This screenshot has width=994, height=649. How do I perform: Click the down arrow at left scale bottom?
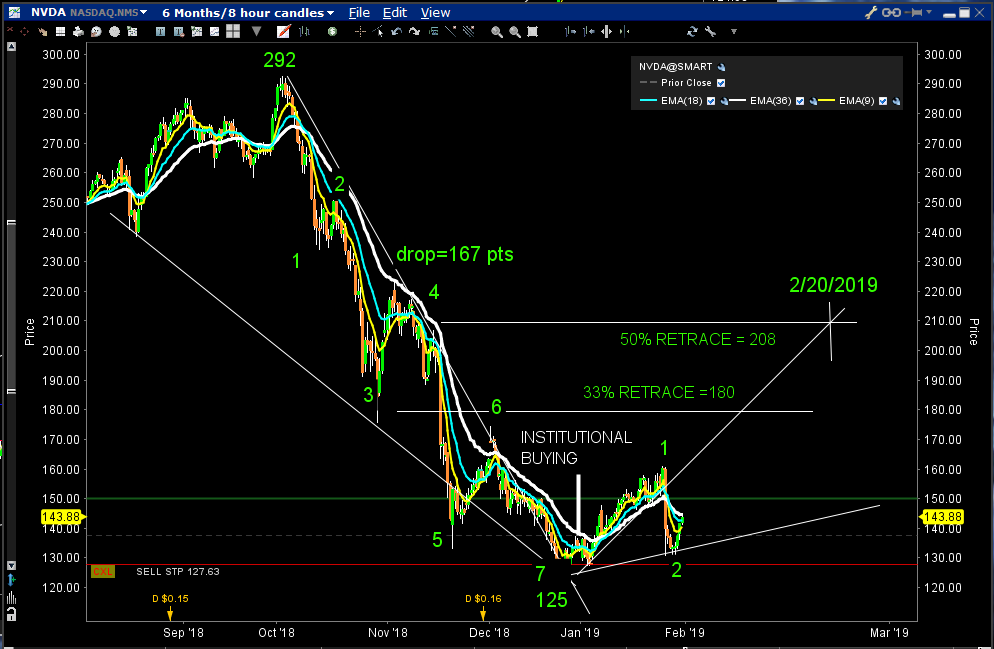point(11,565)
